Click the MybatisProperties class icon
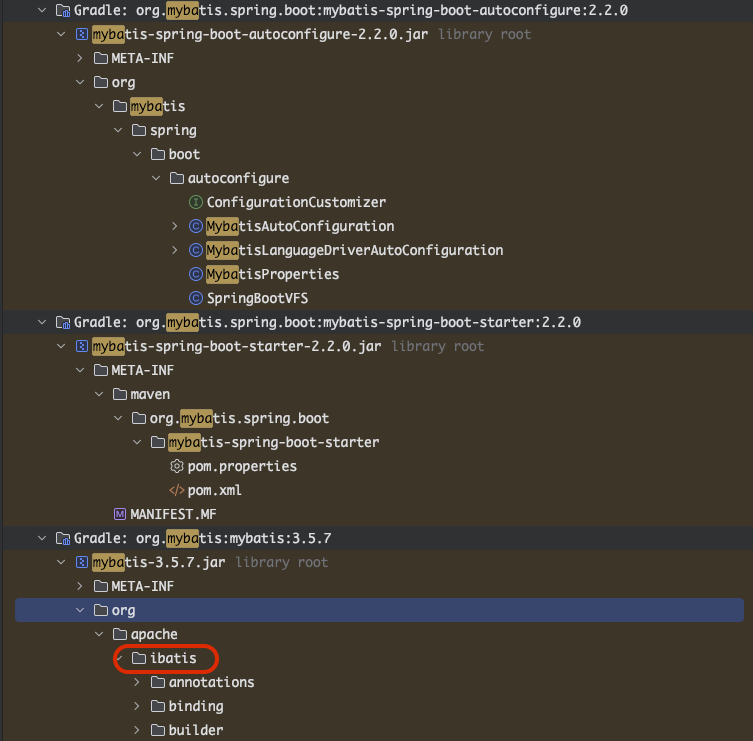Viewport: 753px width, 741px height. pyautogui.click(x=195, y=274)
